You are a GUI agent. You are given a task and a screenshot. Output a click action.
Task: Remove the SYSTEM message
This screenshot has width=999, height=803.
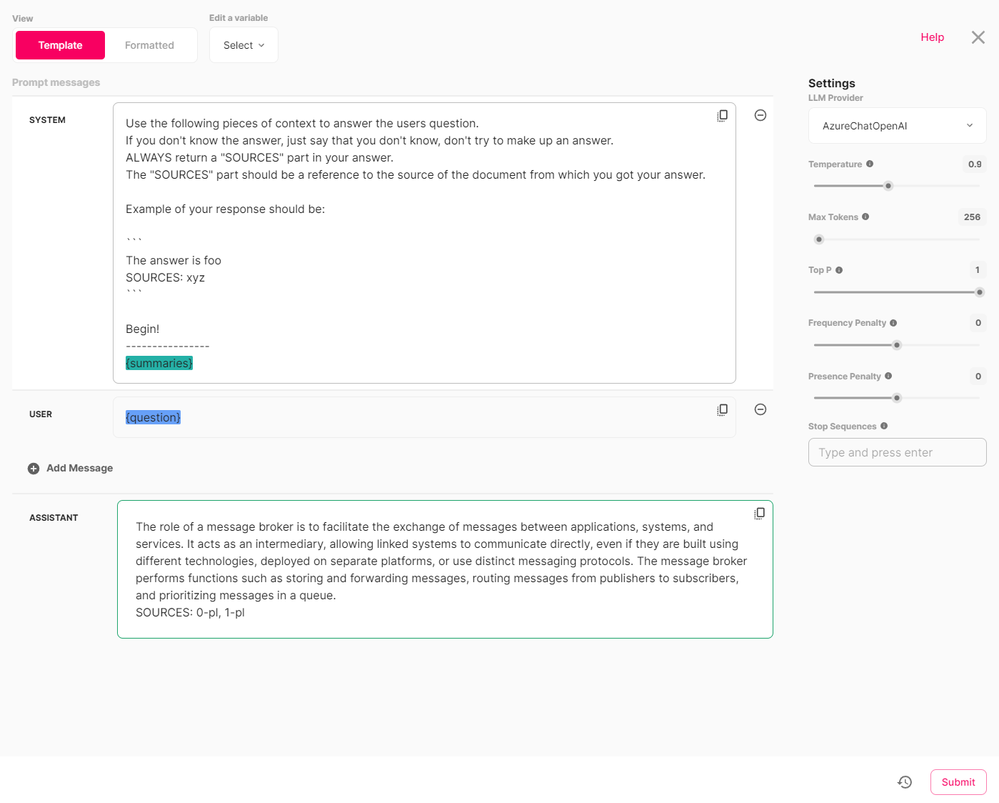760,115
